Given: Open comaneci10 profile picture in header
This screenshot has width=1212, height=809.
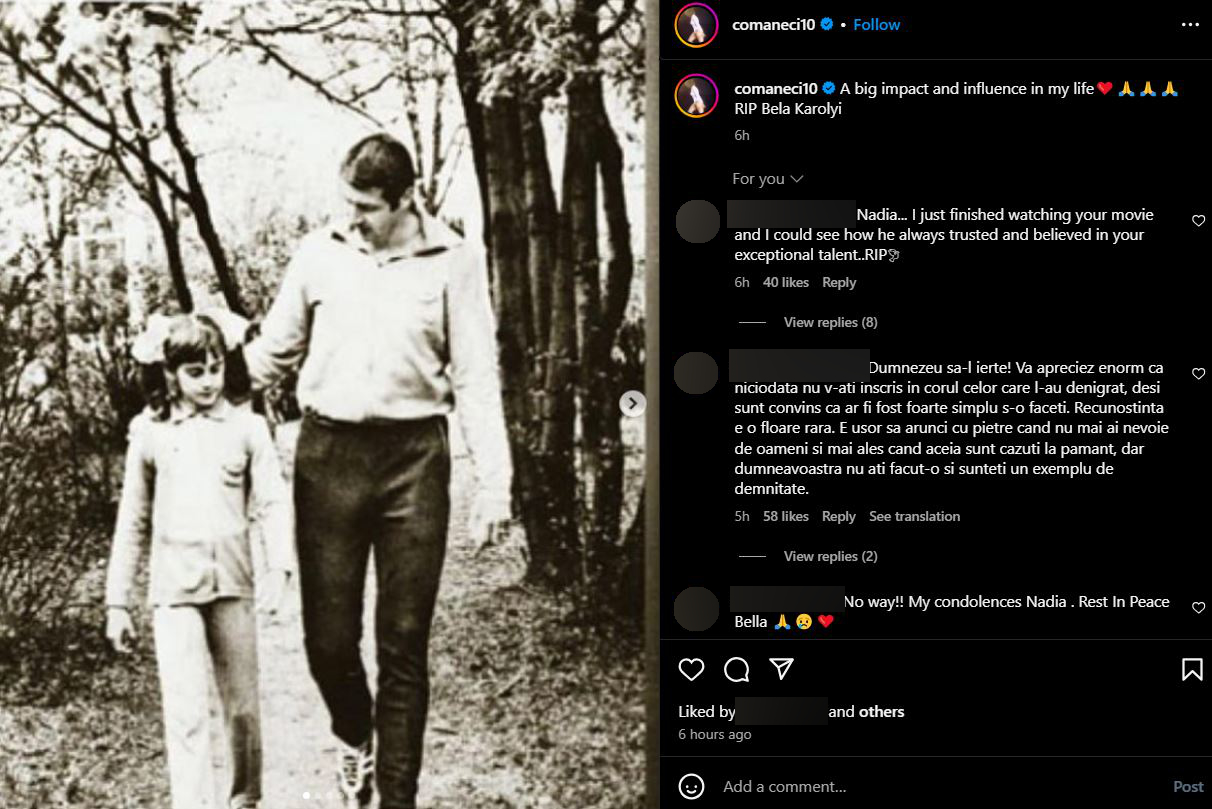Looking at the screenshot, I should 696,25.
